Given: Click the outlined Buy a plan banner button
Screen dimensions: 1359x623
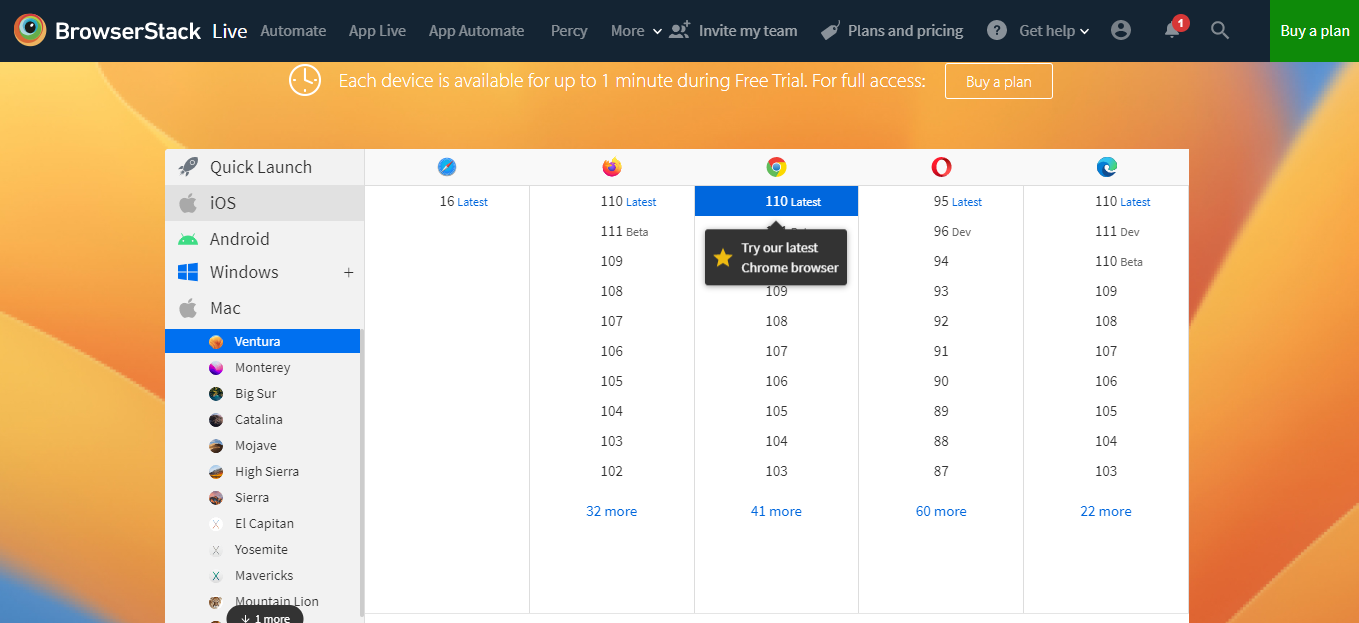Looking at the screenshot, I should (x=998, y=81).
